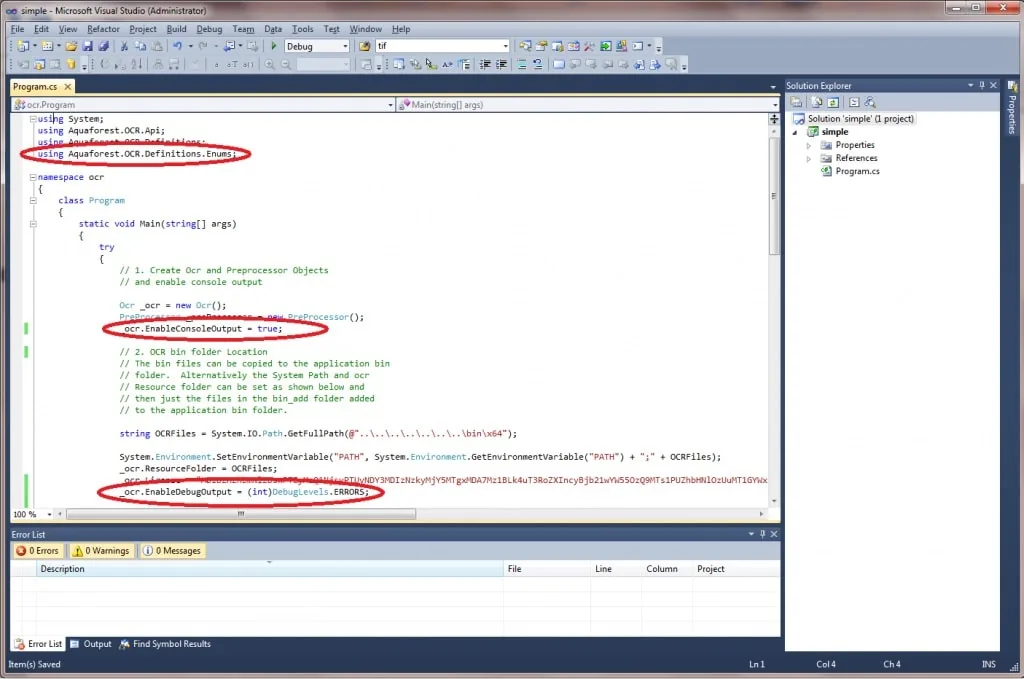Toggle the 0 Messages filter button
Viewport: 1024px width, 679px height.
172,550
